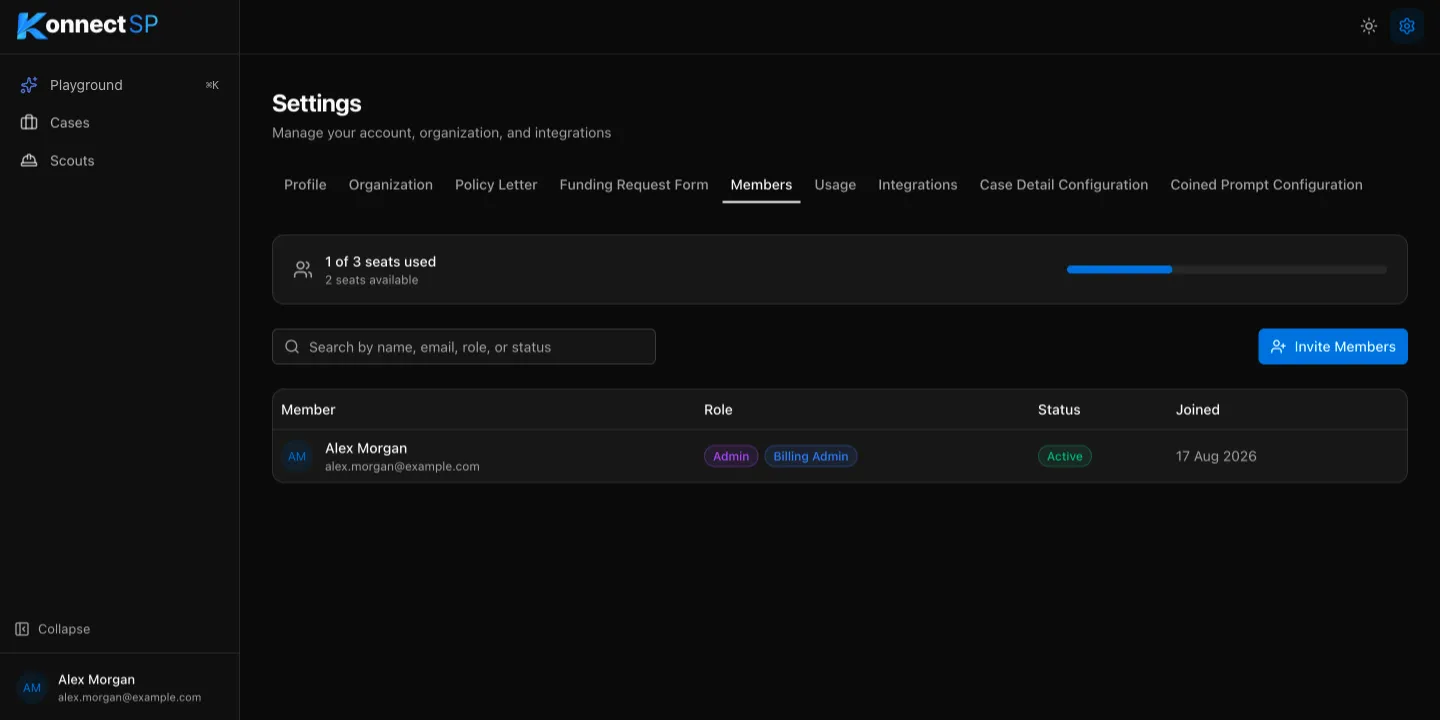Select the Members tab
This screenshot has height=720, width=1440.
[761, 185]
